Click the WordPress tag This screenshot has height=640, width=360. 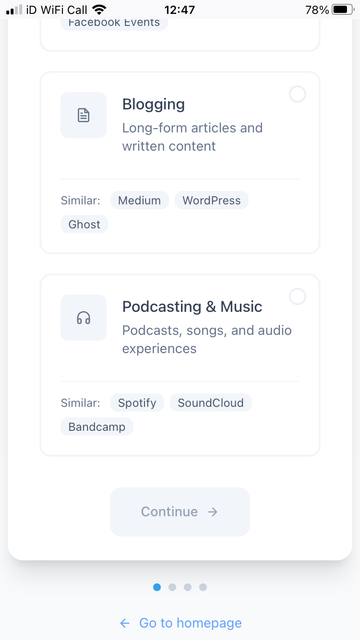pyautogui.click(x=211, y=200)
